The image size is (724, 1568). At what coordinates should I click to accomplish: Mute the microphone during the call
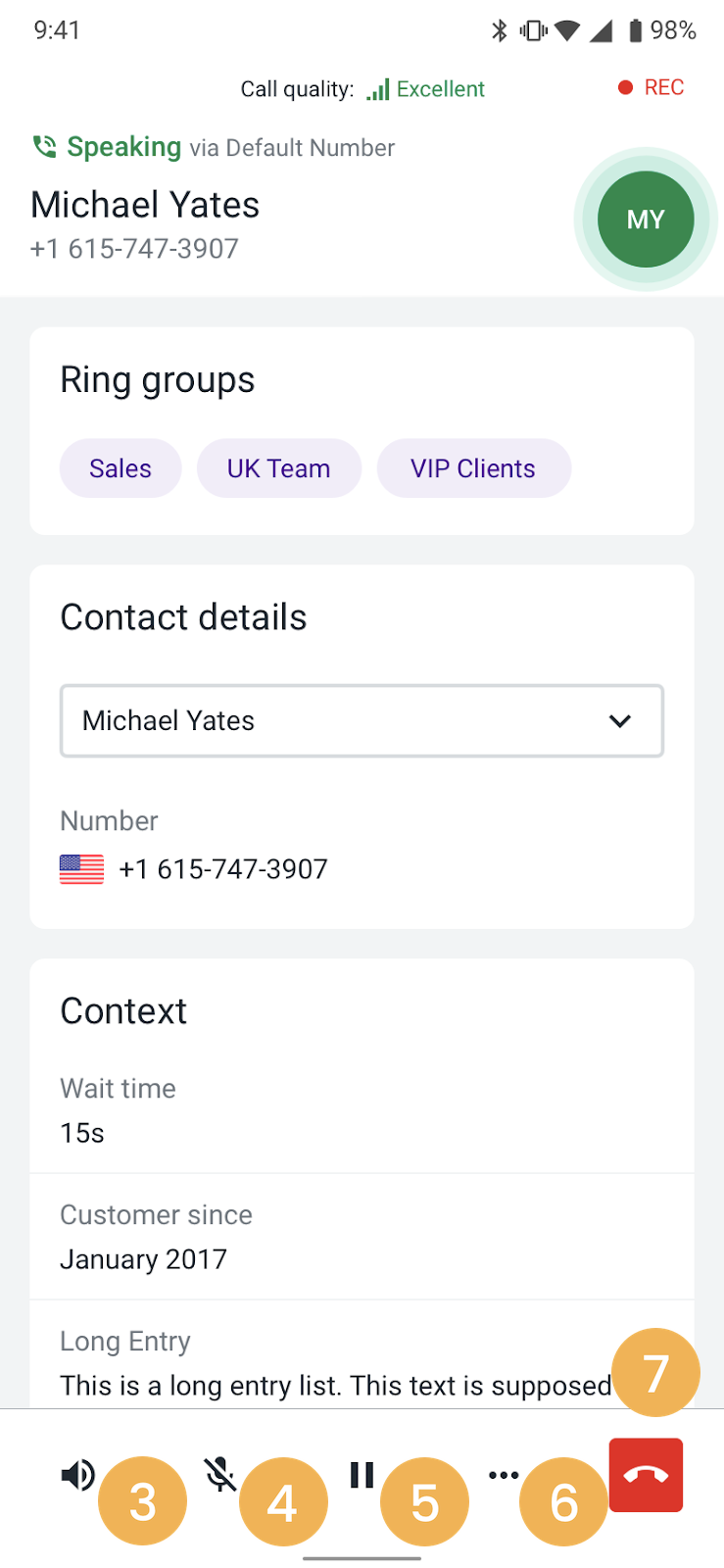220,1474
